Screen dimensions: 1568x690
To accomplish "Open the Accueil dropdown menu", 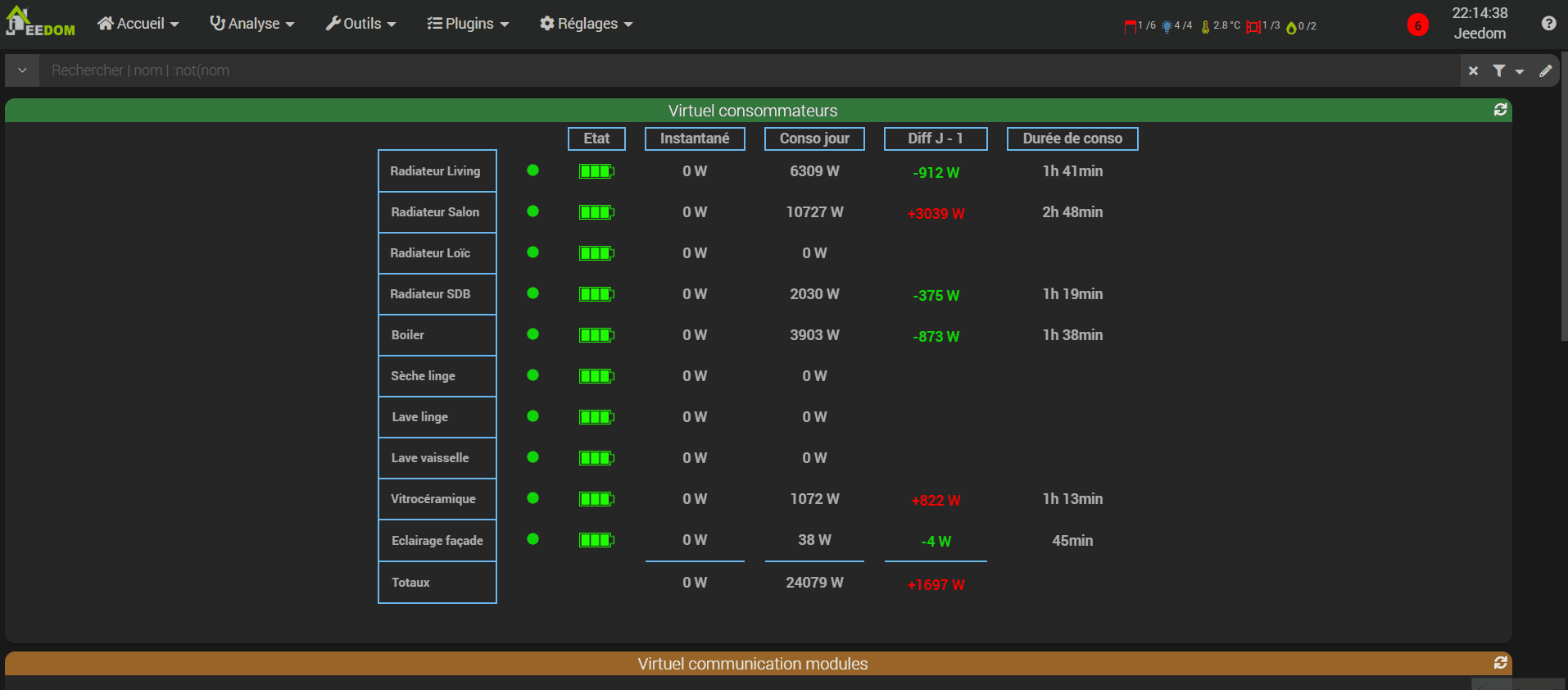I will tap(138, 24).
